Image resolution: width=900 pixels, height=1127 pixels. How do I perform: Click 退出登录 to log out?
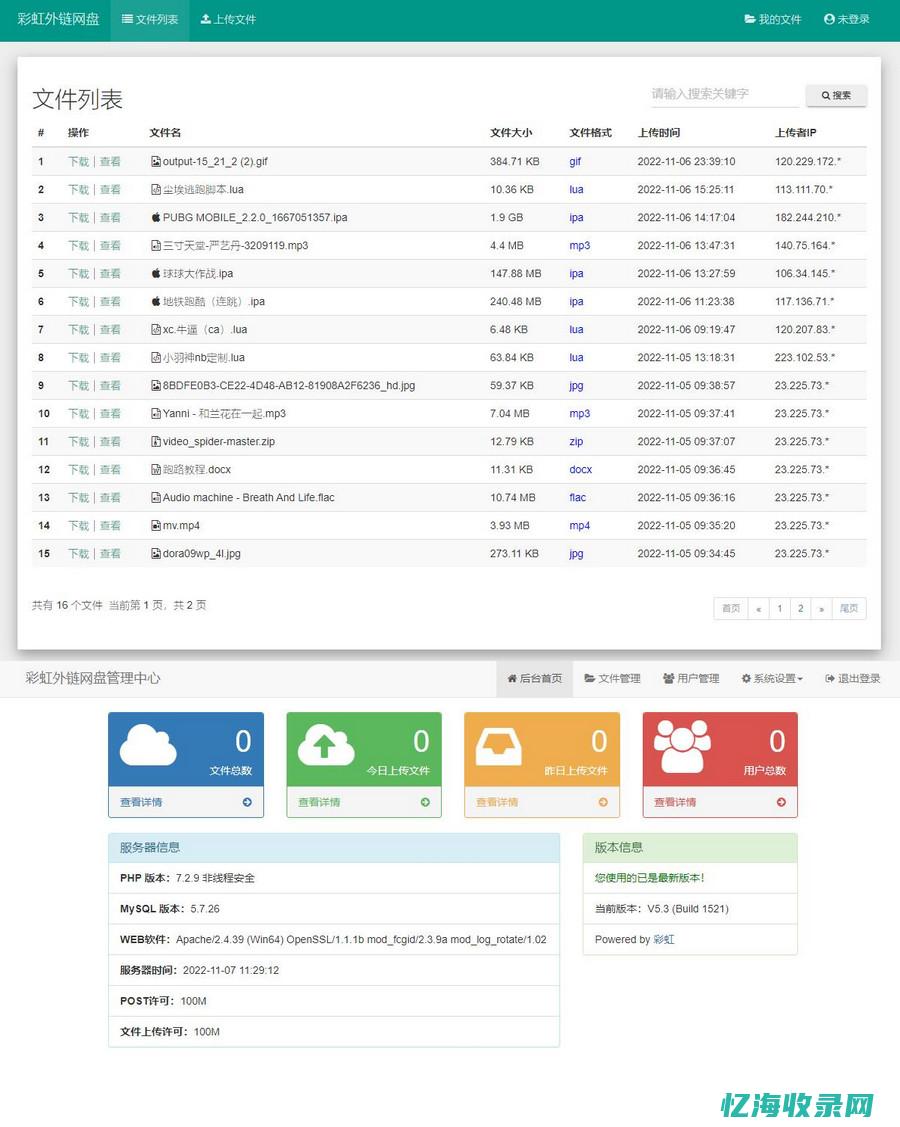[853, 679]
